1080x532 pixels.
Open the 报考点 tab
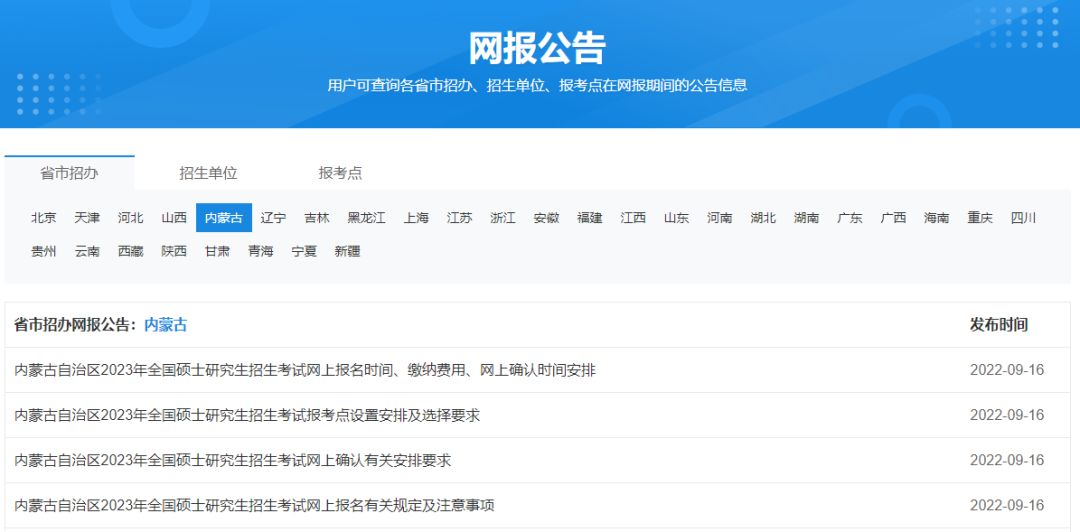point(340,173)
